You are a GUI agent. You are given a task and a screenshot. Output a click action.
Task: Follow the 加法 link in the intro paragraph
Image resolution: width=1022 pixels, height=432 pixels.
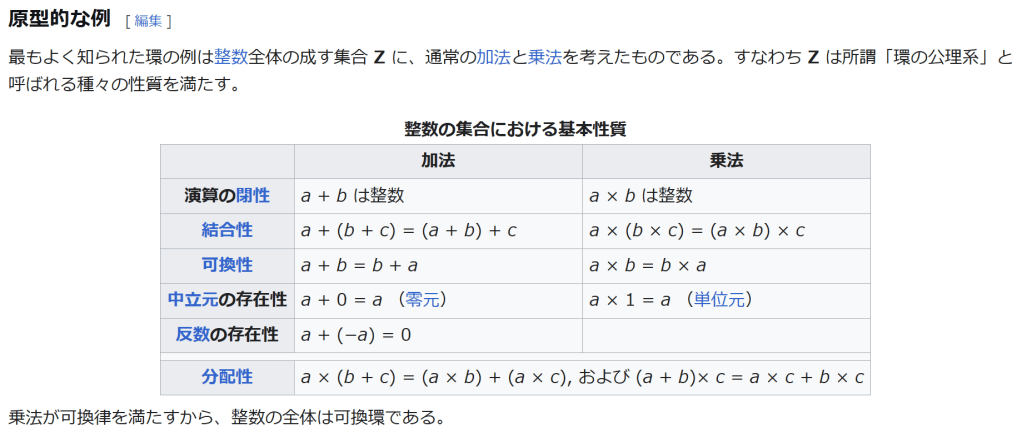pos(494,57)
